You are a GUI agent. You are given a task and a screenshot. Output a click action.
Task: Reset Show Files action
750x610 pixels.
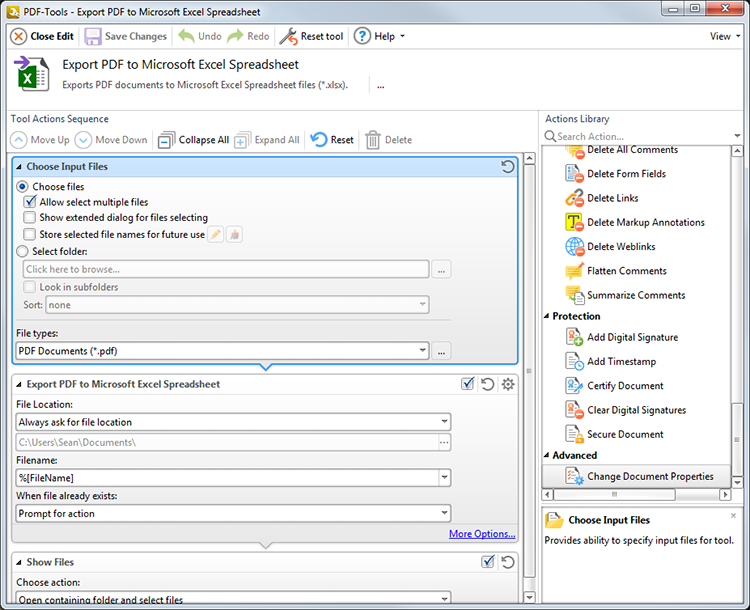(507, 562)
